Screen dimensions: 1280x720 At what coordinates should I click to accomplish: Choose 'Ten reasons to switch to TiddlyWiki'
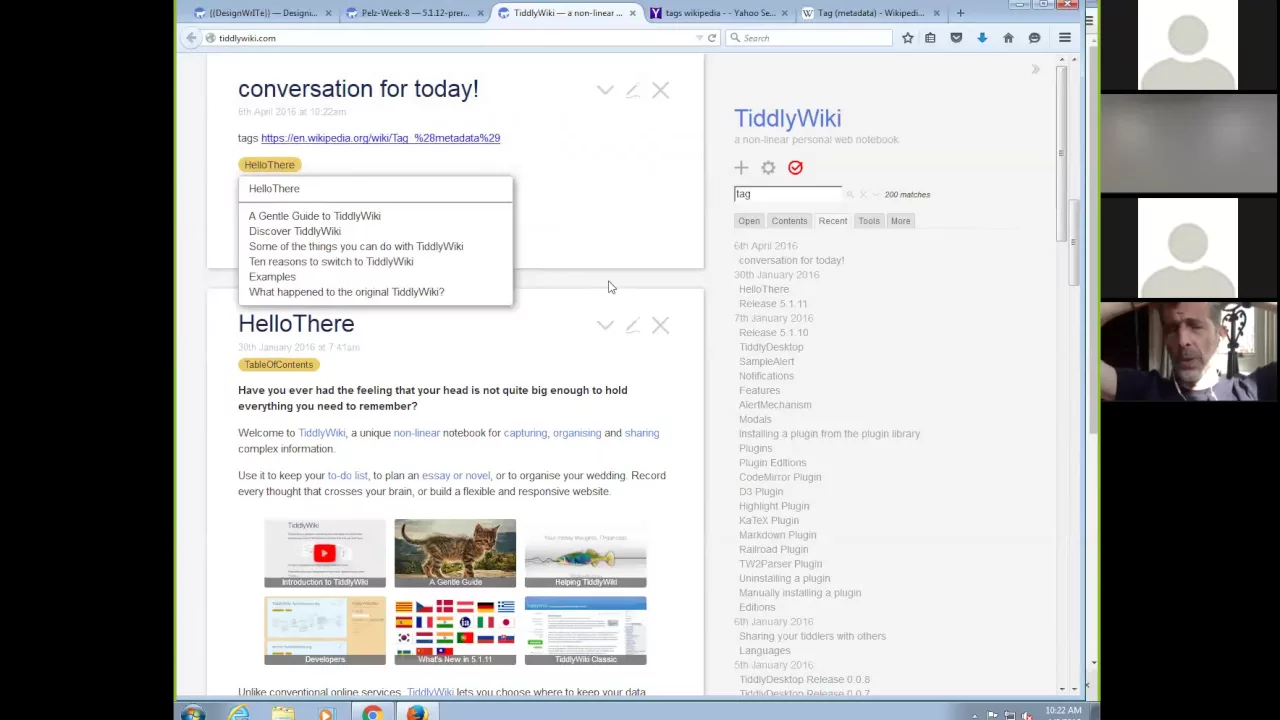pyautogui.click(x=331, y=262)
